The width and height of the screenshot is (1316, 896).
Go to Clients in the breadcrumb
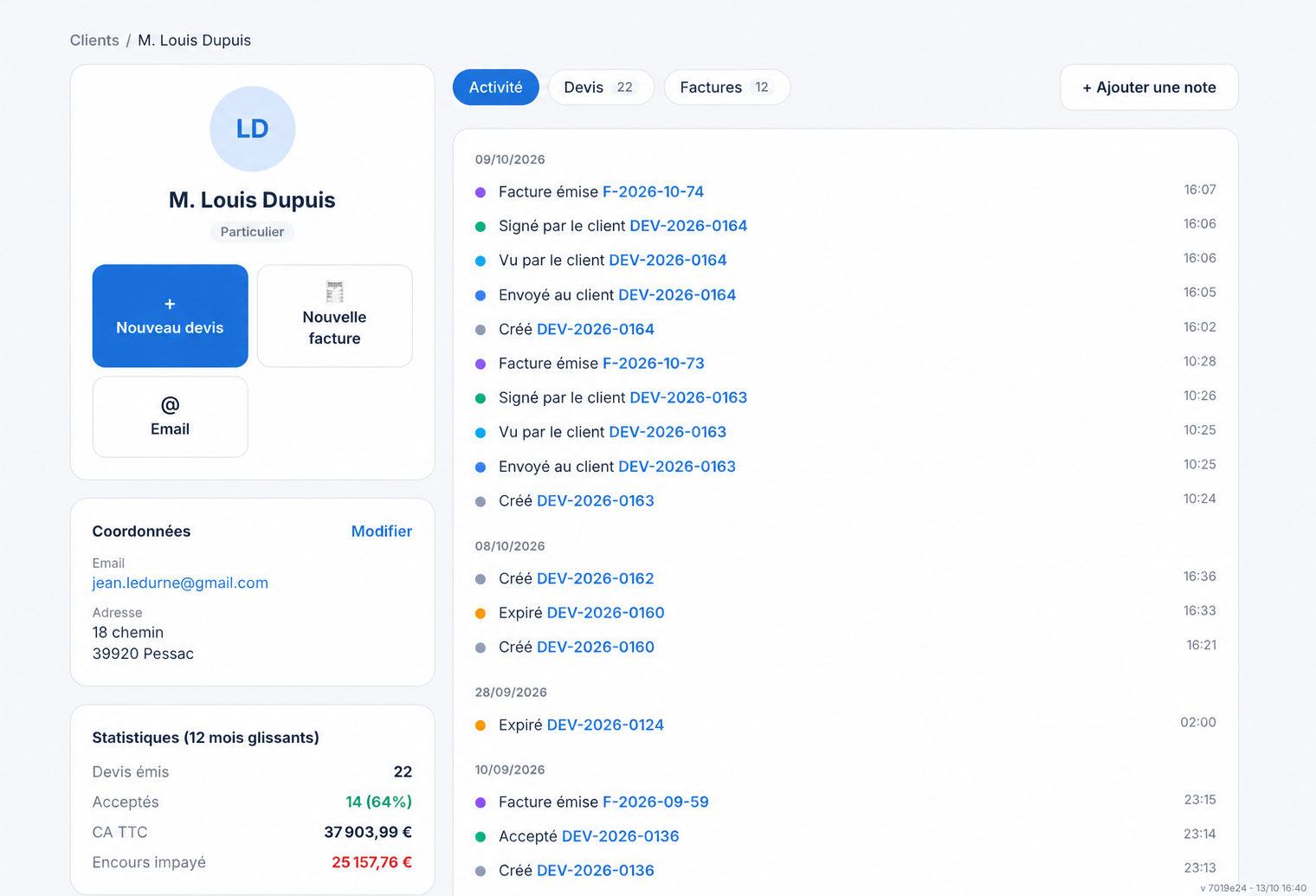[x=94, y=41]
